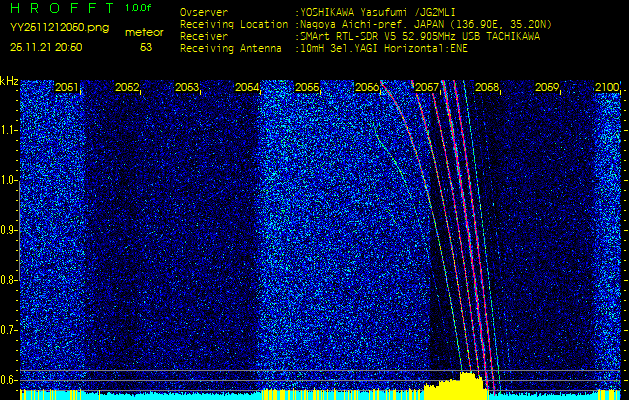Click the Receiving Antenna YAGI description
The image size is (629, 400).
tap(385, 47)
